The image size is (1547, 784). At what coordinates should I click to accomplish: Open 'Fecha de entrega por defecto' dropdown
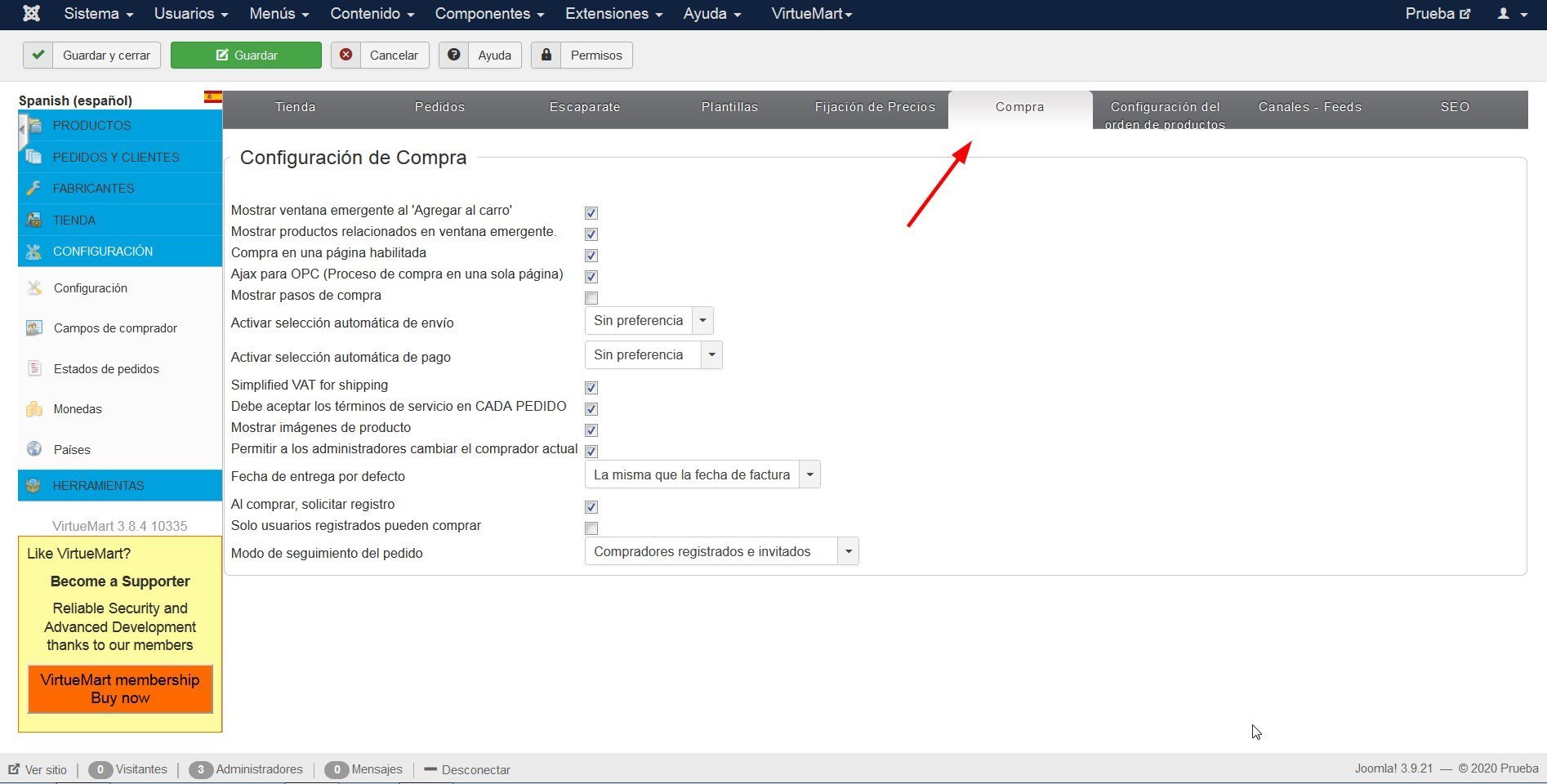(702, 474)
